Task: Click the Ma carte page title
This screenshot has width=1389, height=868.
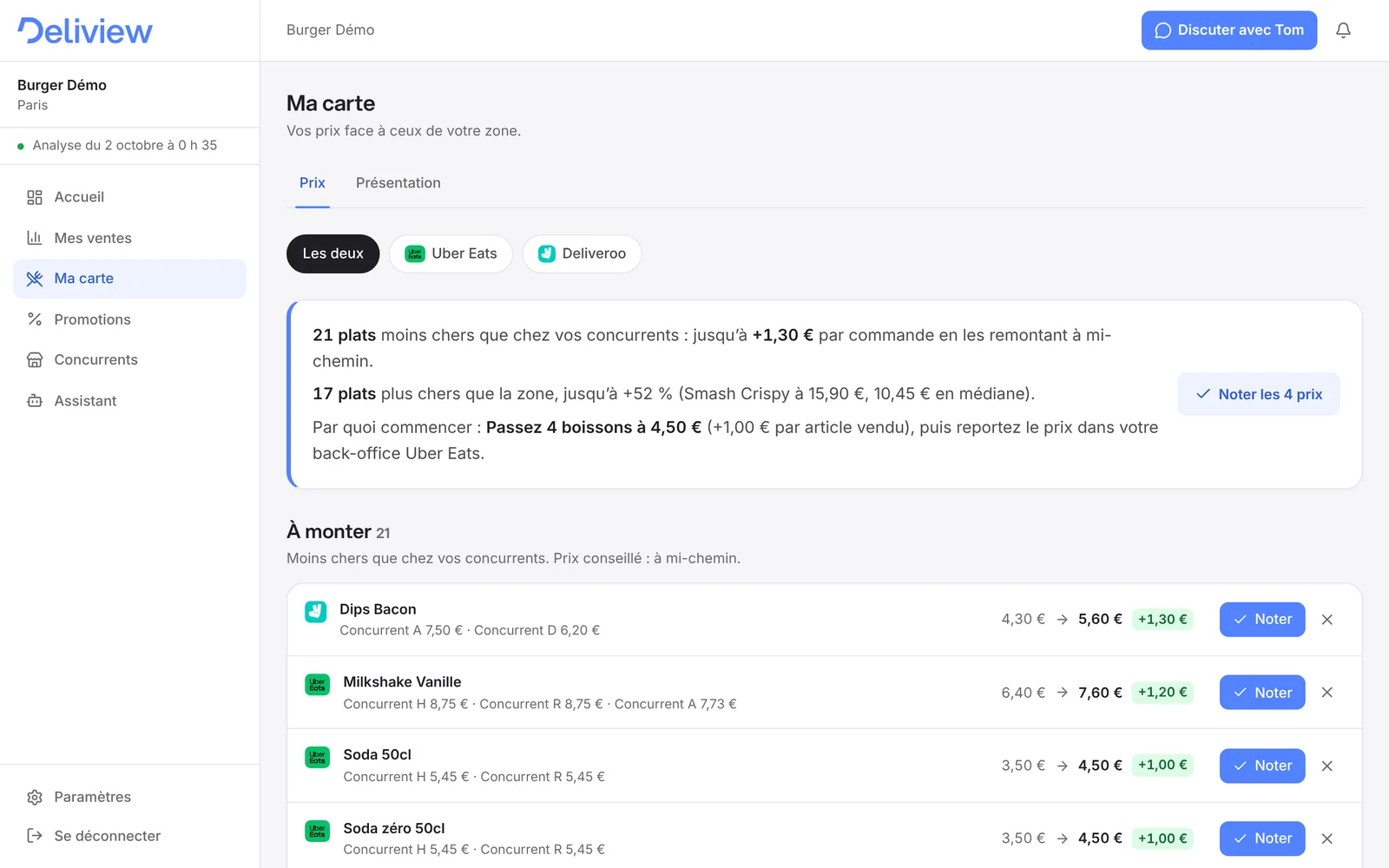Action: click(x=331, y=103)
